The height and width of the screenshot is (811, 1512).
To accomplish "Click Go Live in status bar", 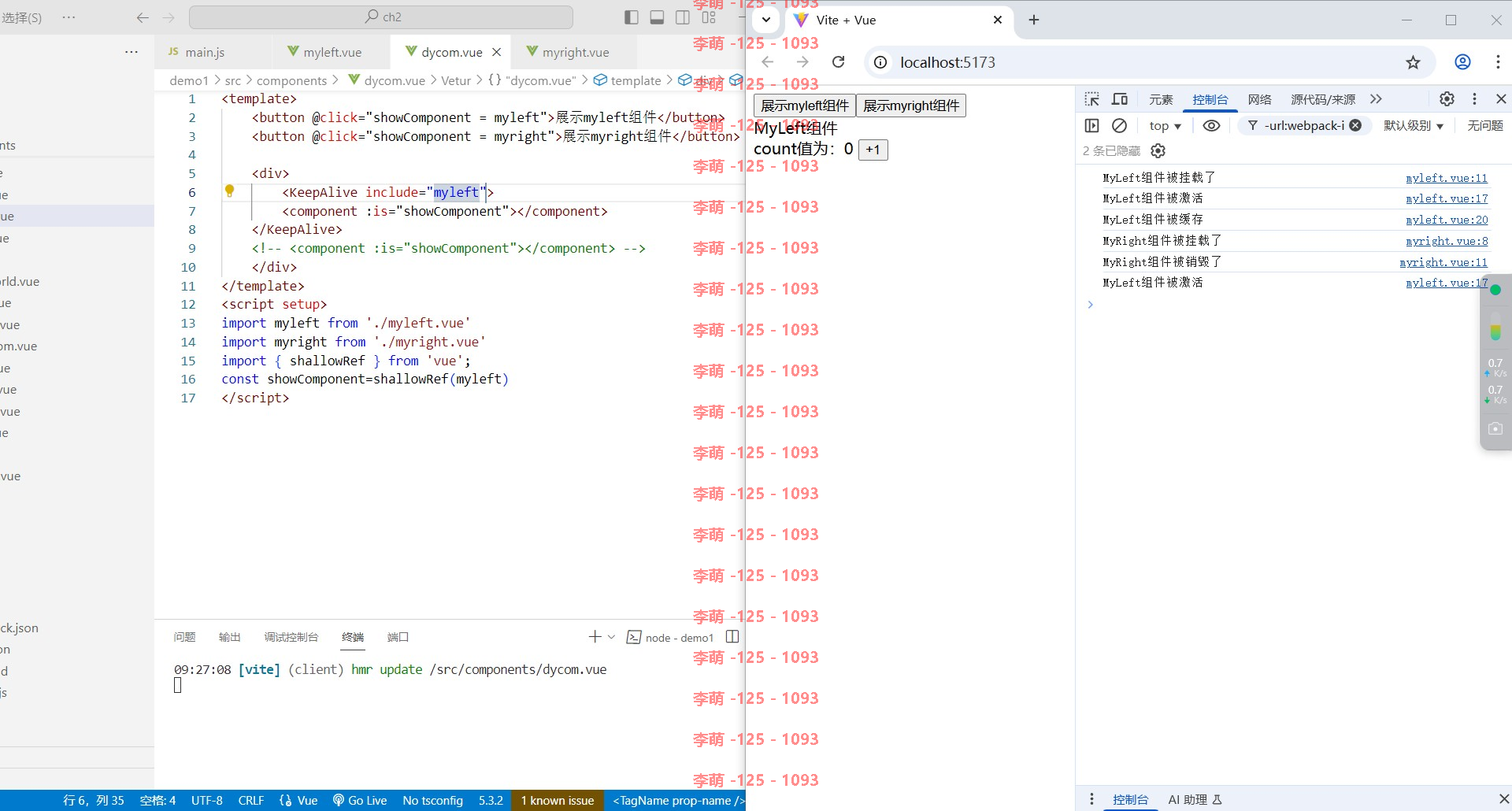I will pos(360,800).
